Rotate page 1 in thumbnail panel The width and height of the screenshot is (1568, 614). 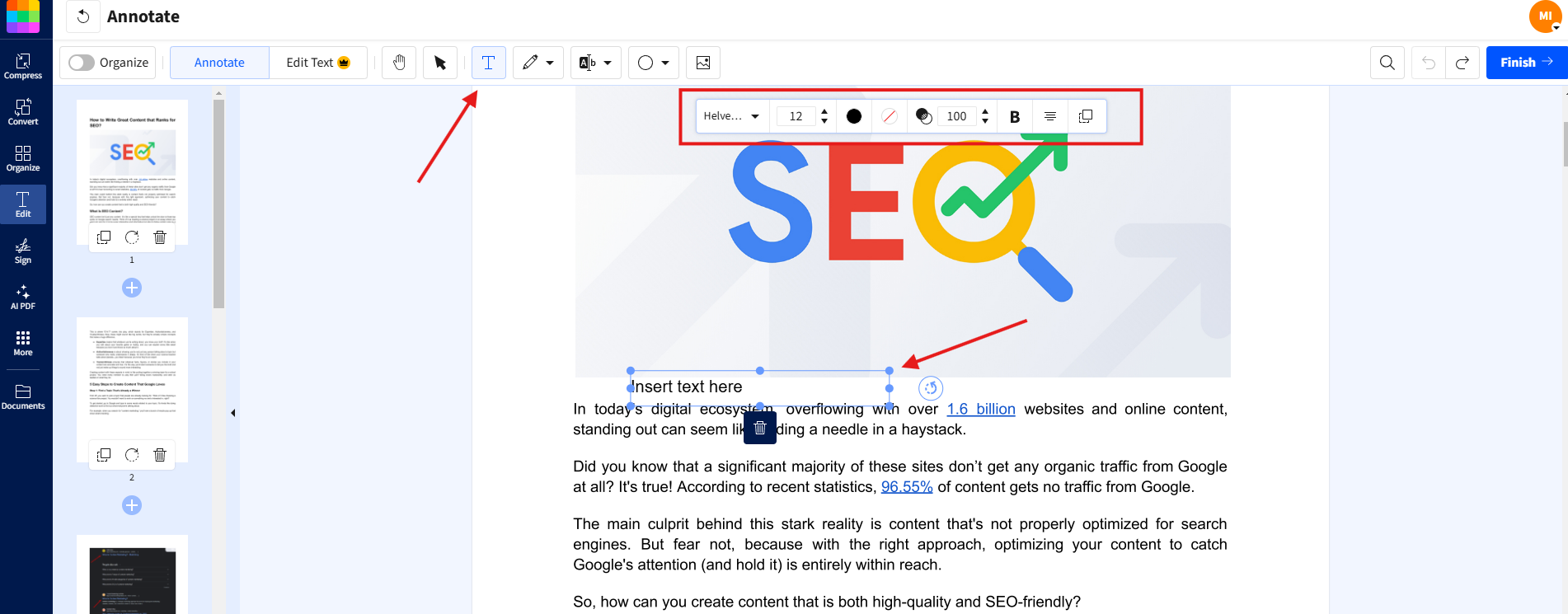132,237
